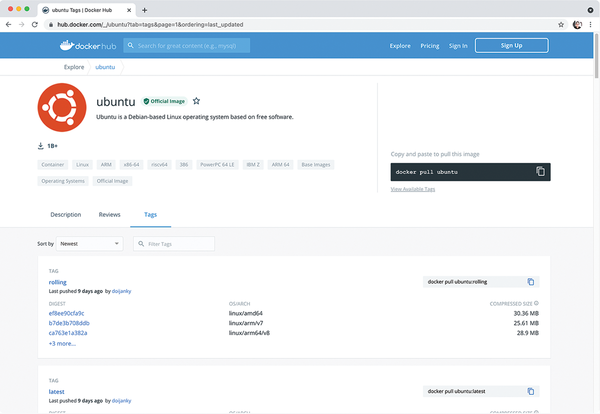Click the docker pull ubuntu:rolling text box
600x414 pixels.
click(x=481, y=282)
